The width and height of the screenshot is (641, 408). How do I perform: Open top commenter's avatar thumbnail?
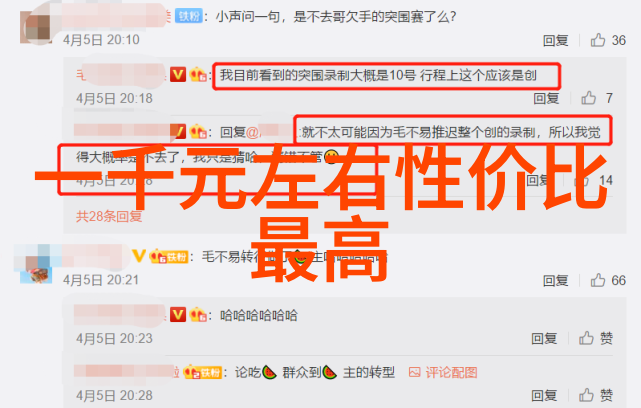pyautogui.click(x=36, y=27)
